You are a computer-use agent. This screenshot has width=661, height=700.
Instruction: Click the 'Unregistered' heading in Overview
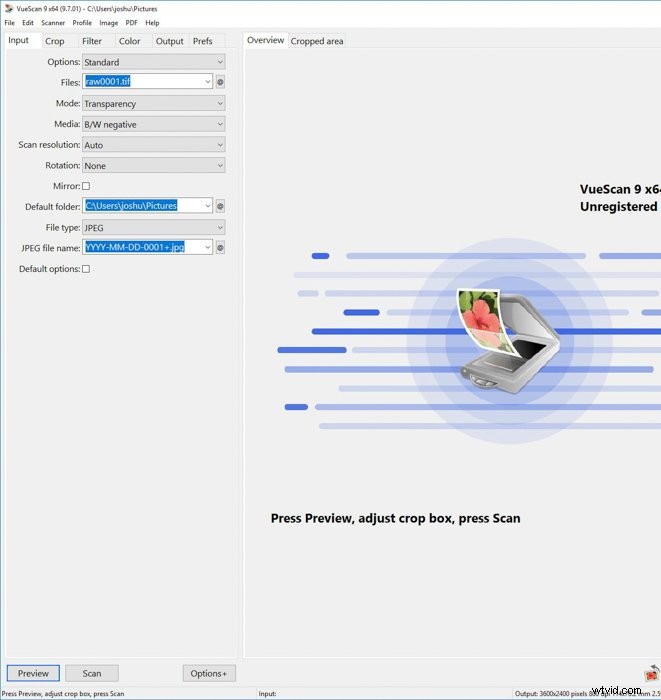click(x=619, y=207)
